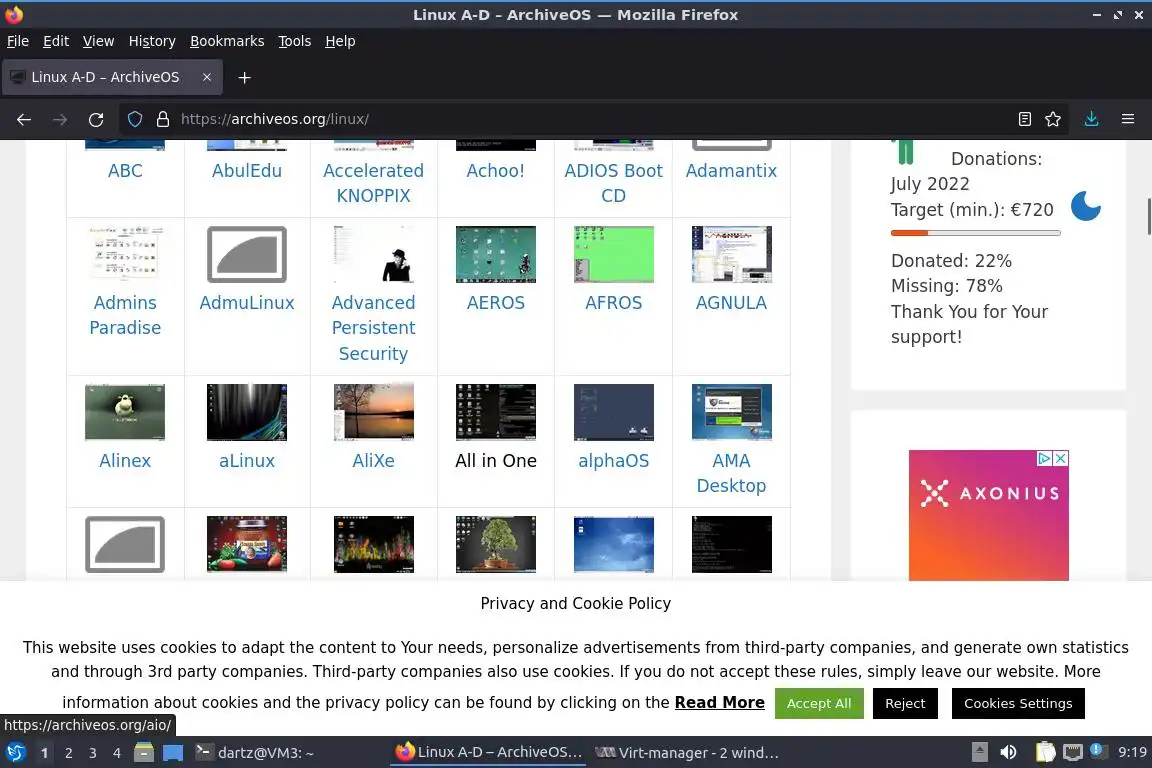This screenshot has width=1152, height=768.
Task: Switch to the dartz@VM3 terminal window
Action: 255,753
